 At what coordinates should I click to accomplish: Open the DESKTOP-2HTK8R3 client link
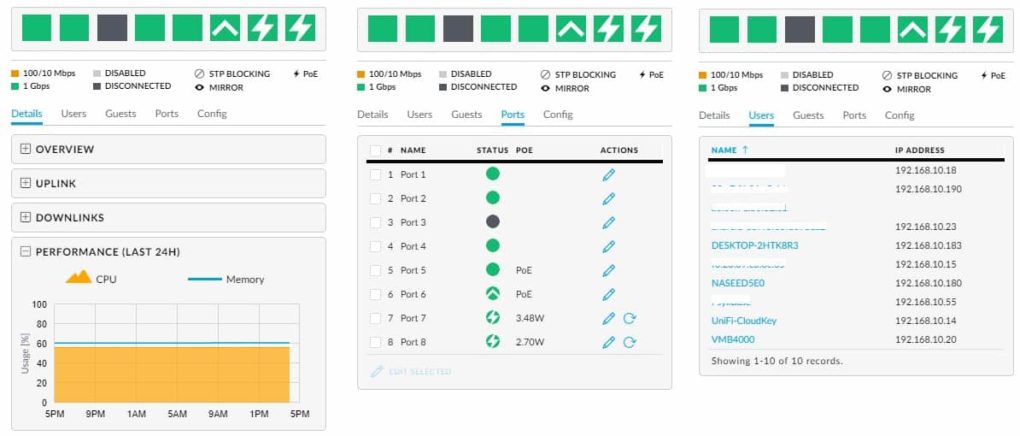pyautogui.click(x=754, y=245)
